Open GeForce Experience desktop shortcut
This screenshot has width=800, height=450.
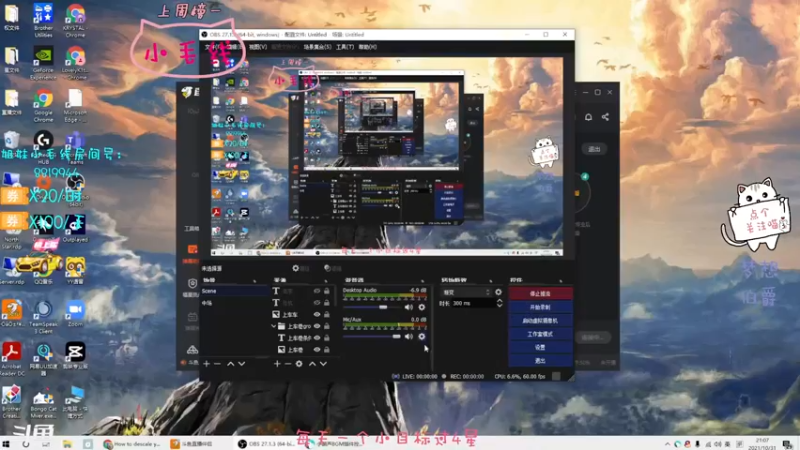pyautogui.click(x=43, y=63)
